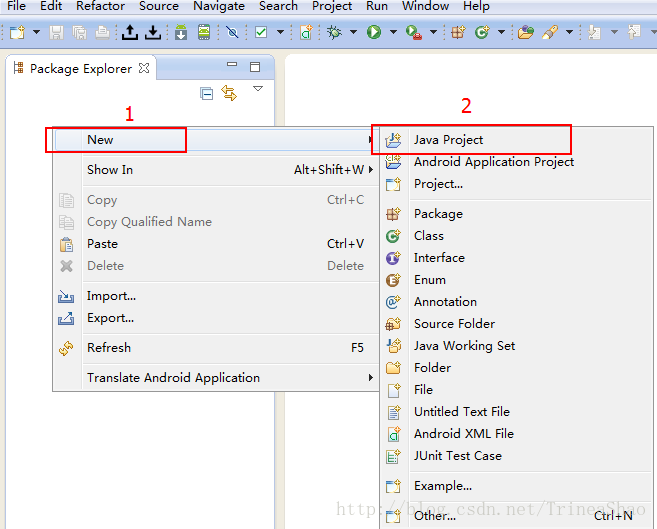657x529 pixels.
Task: Click the Open Type toolbar icon
Action: (525, 32)
